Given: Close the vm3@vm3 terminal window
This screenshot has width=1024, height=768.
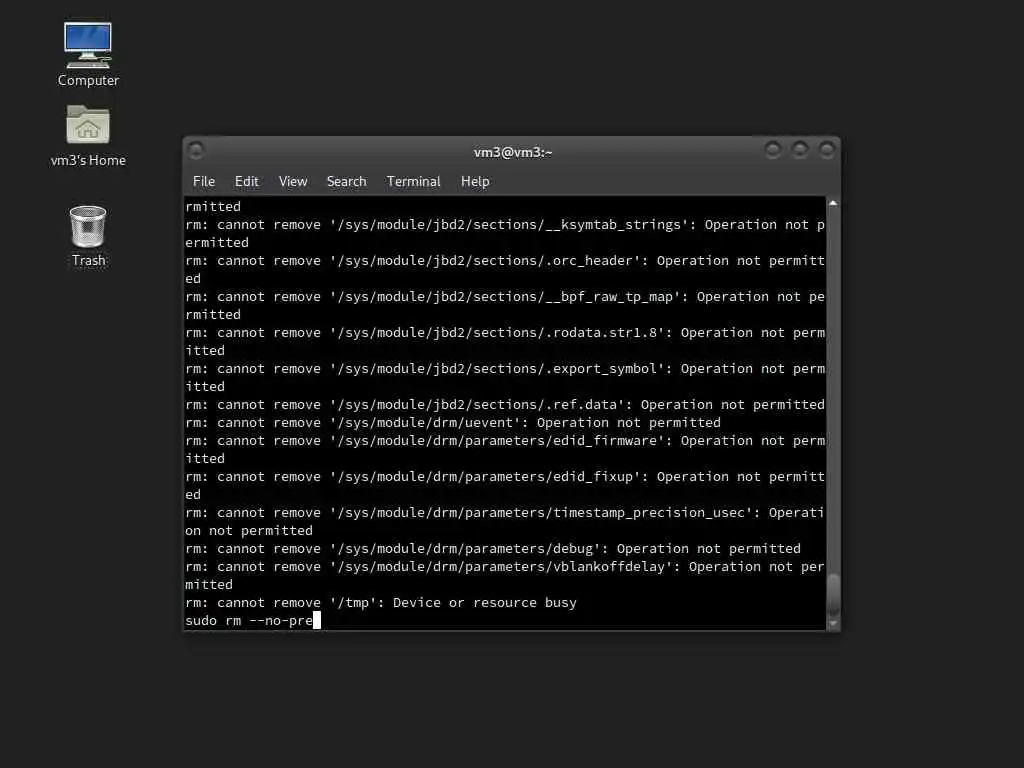Looking at the screenshot, I should 827,151.
